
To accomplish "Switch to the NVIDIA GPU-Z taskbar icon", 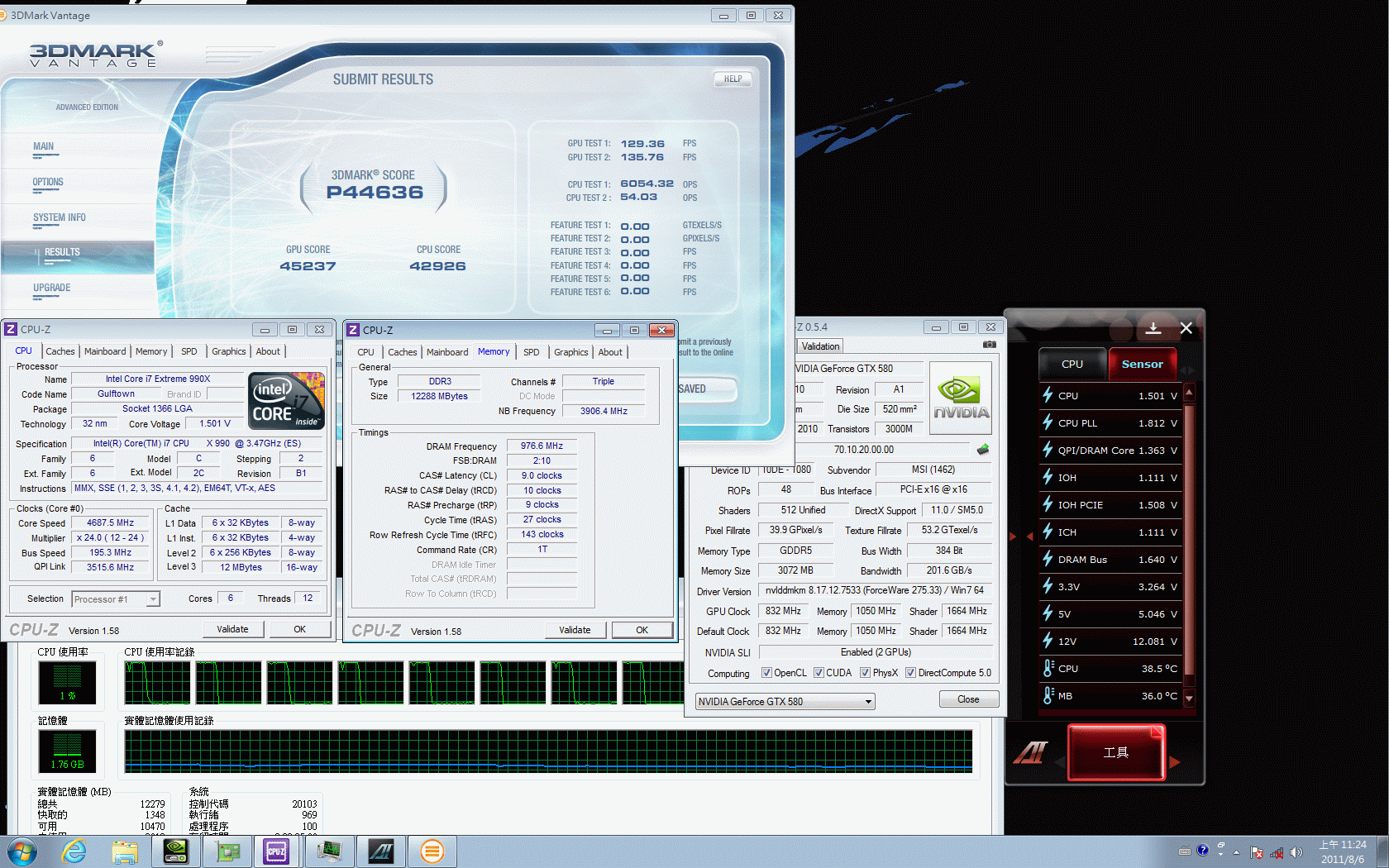I will (x=176, y=851).
